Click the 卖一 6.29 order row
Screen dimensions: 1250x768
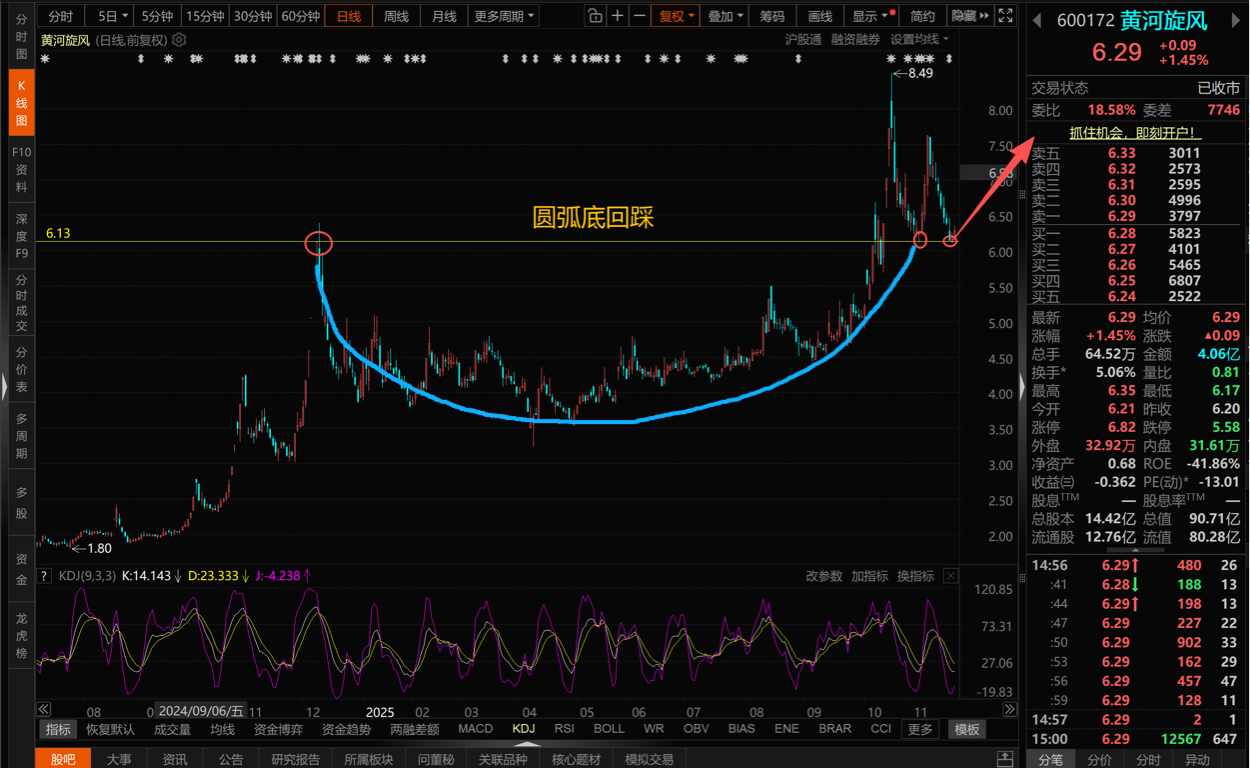click(1137, 217)
